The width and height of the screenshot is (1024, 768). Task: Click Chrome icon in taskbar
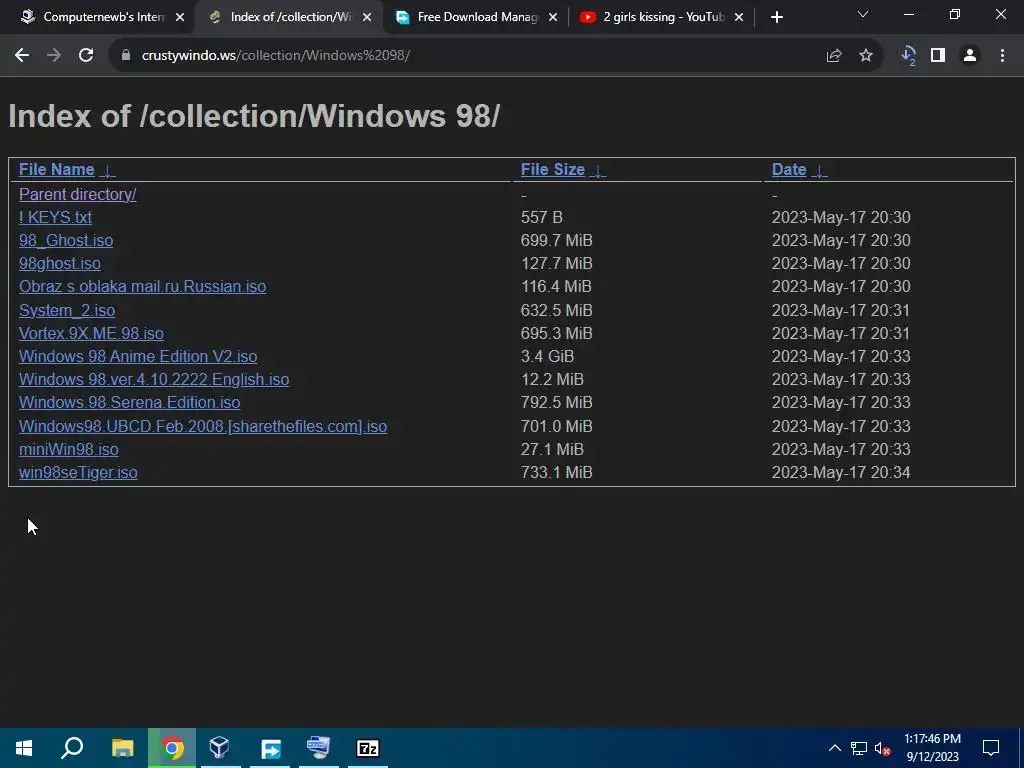(x=172, y=748)
